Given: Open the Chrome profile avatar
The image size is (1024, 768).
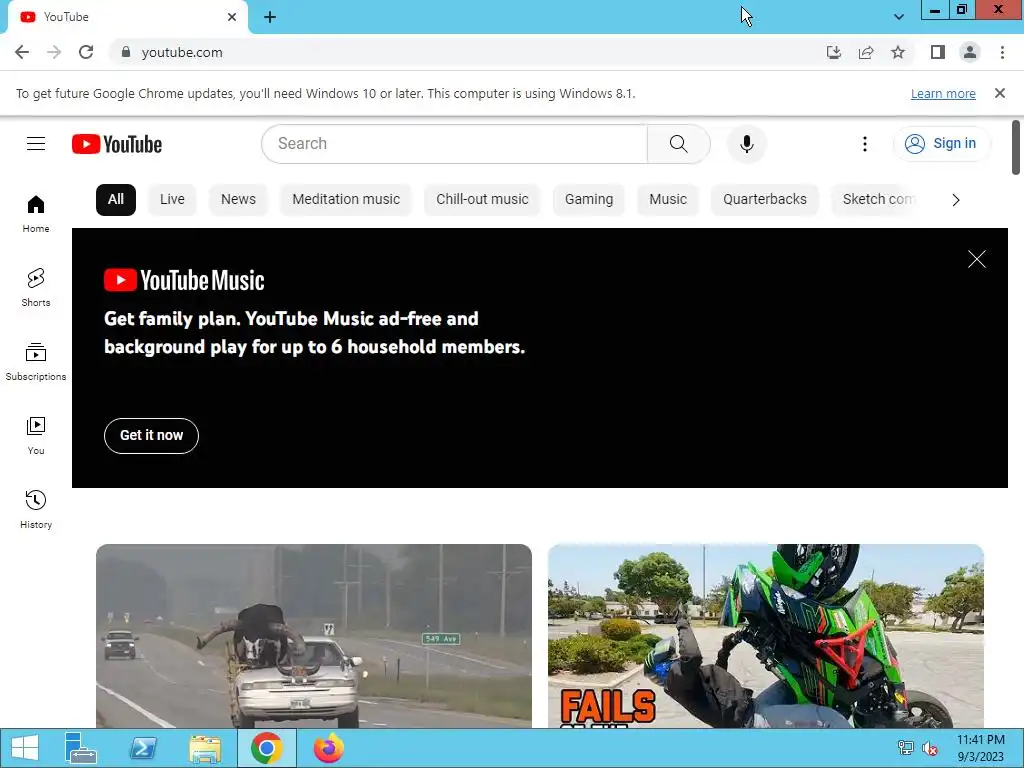Looking at the screenshot, I should tap(970, 52).
